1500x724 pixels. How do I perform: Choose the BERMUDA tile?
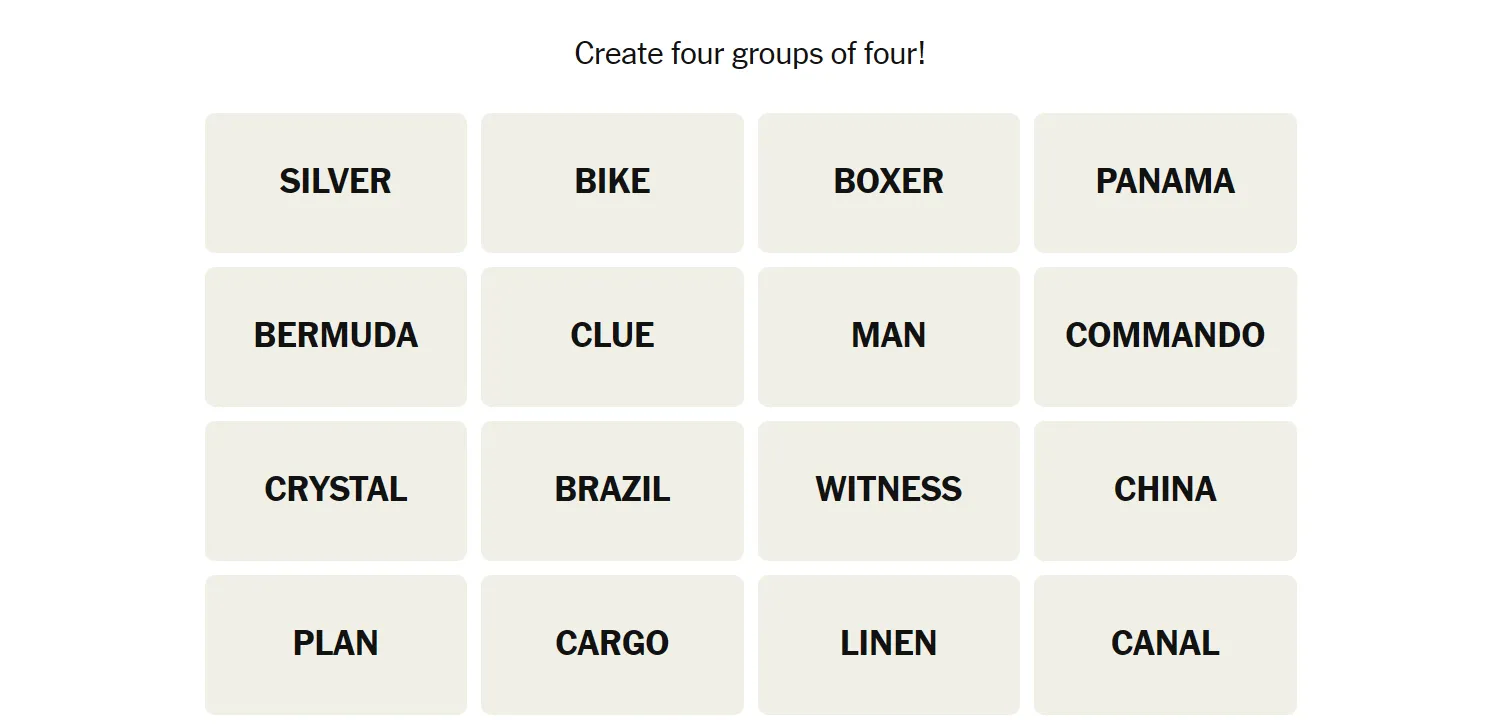336,336
